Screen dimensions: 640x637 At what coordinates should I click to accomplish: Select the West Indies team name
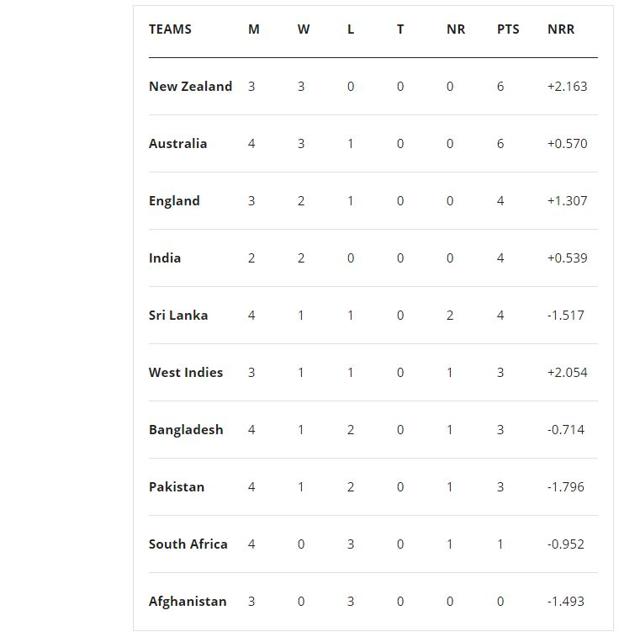tap(186, 373)
